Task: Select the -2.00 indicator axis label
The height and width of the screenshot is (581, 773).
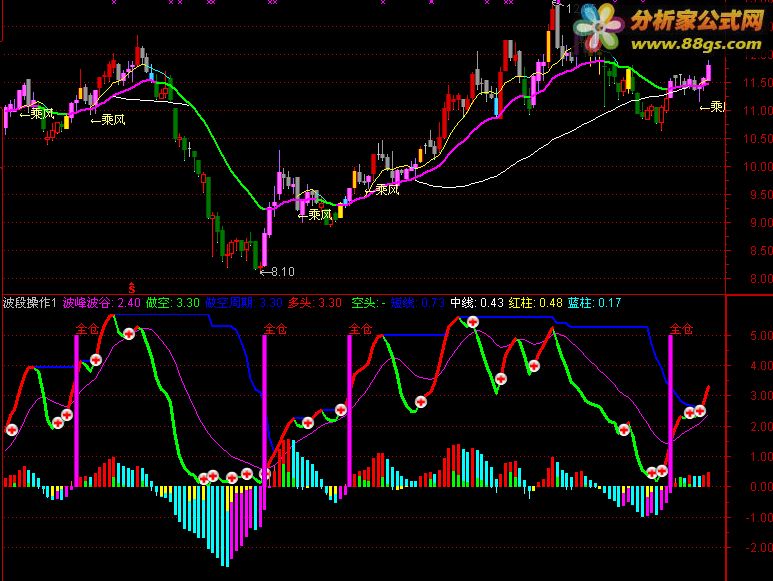Action: [759, 547]
